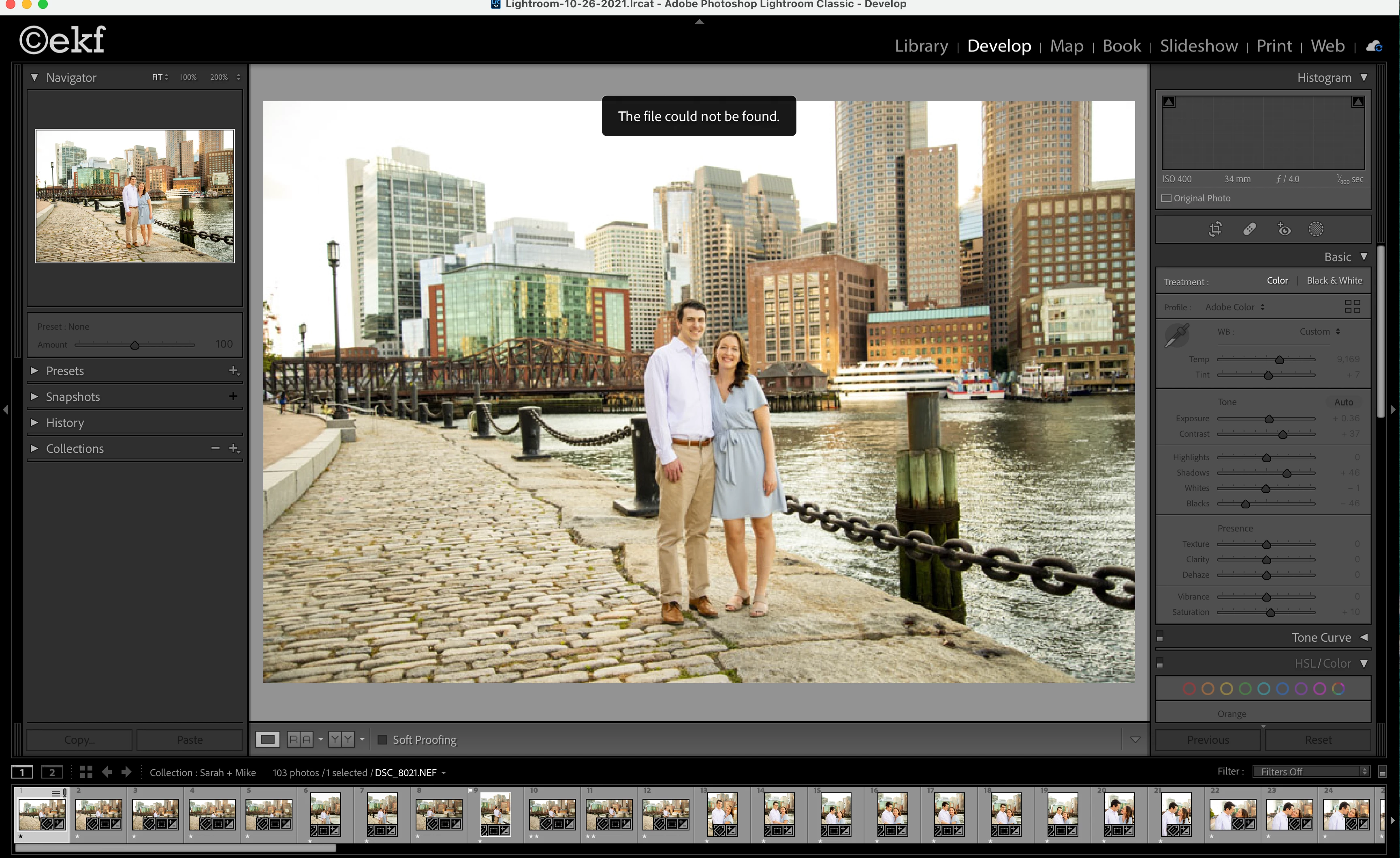The width and height of the screenshot is (1400, 858).
Task: Enable the Soft Proofing checkbox
Action: 382,739
